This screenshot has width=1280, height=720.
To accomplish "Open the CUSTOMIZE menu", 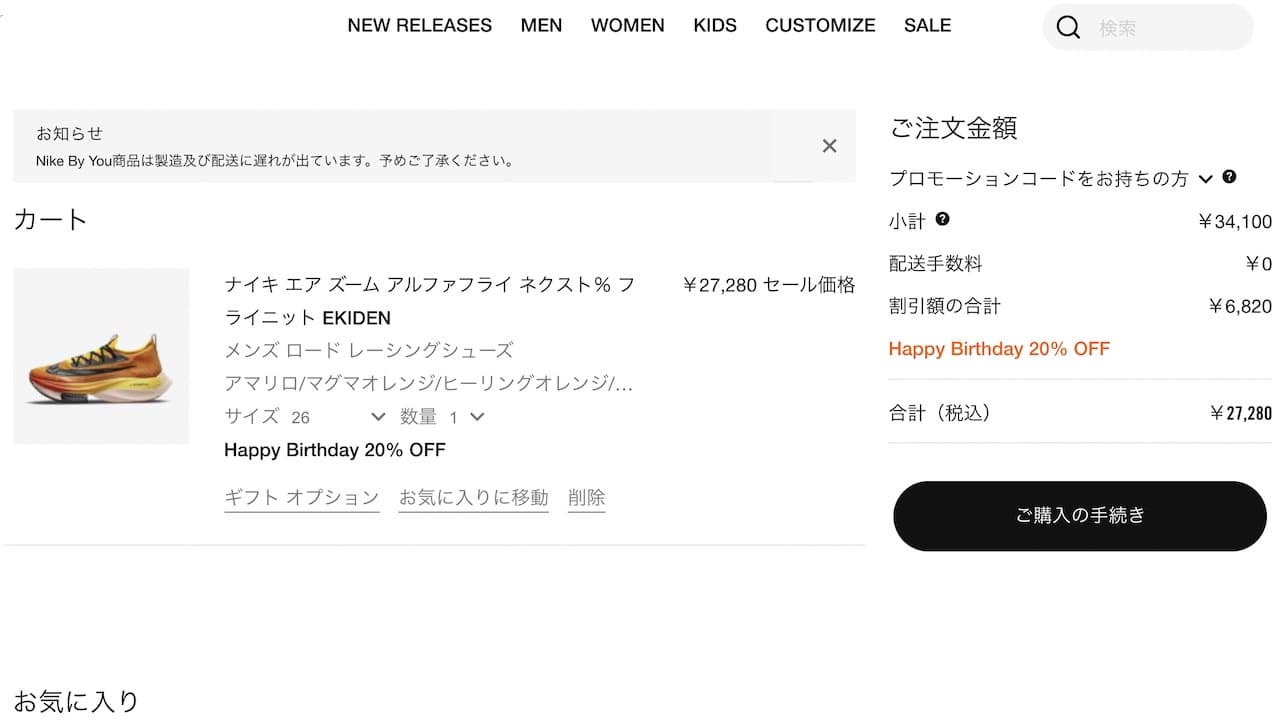I will coord(820,26).
